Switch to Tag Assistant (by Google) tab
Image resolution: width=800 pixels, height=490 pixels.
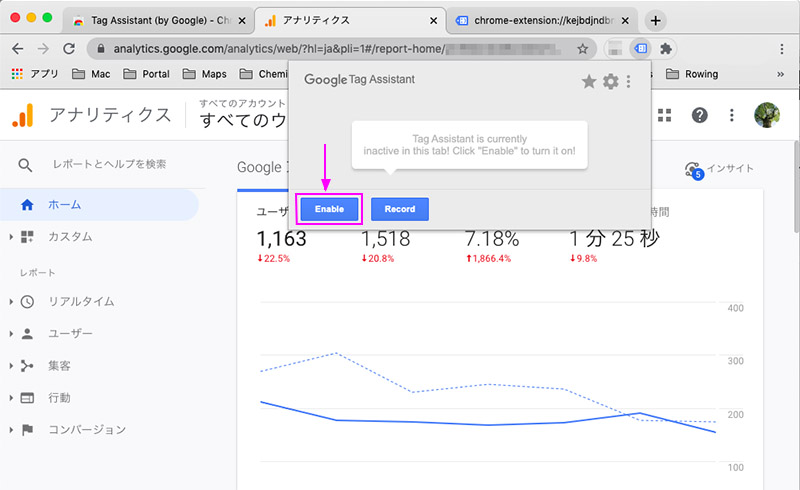coord(158,20)
